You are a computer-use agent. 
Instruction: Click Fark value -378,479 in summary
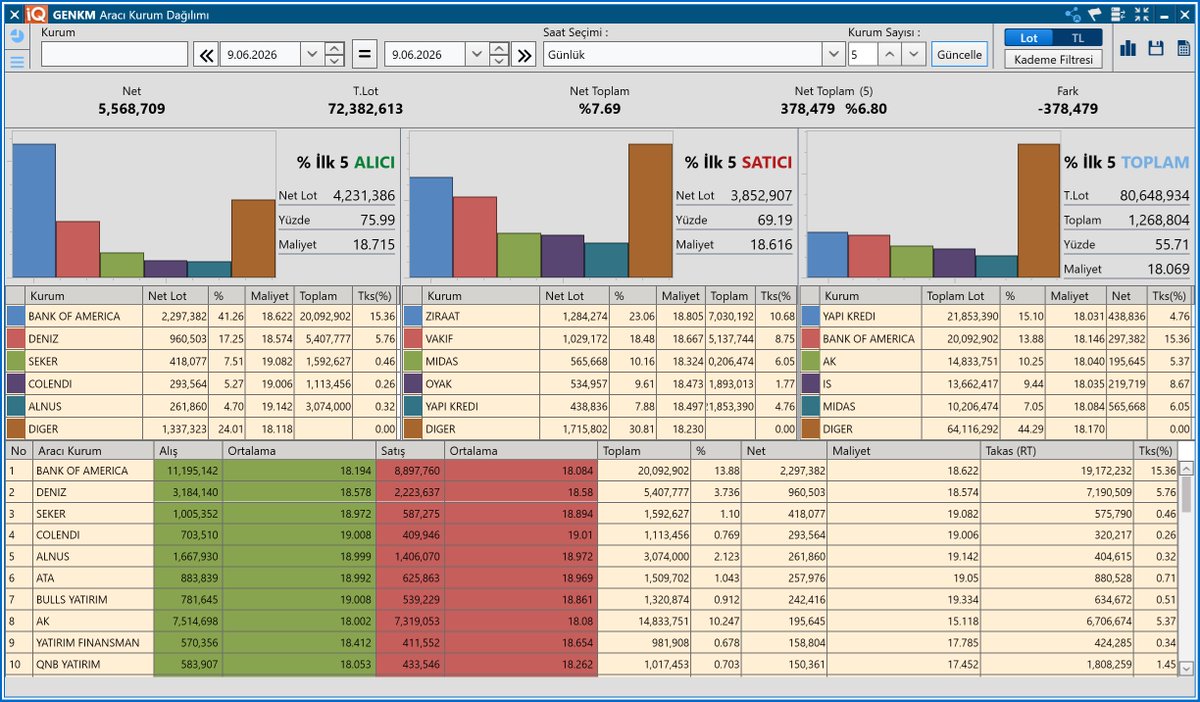[1067, 109]
